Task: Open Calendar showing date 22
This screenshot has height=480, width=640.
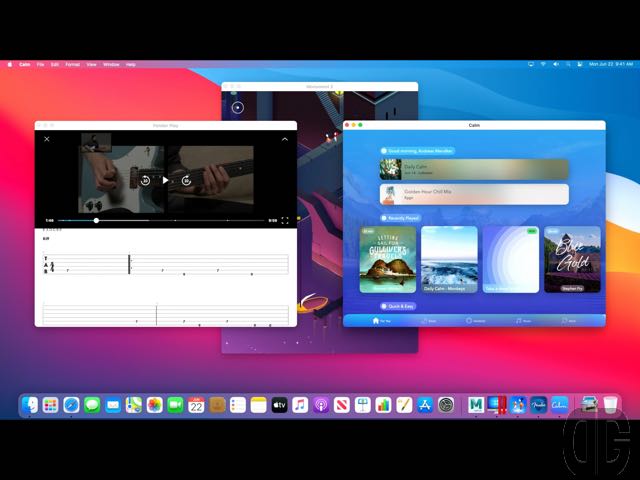Action: click(196, 405)
